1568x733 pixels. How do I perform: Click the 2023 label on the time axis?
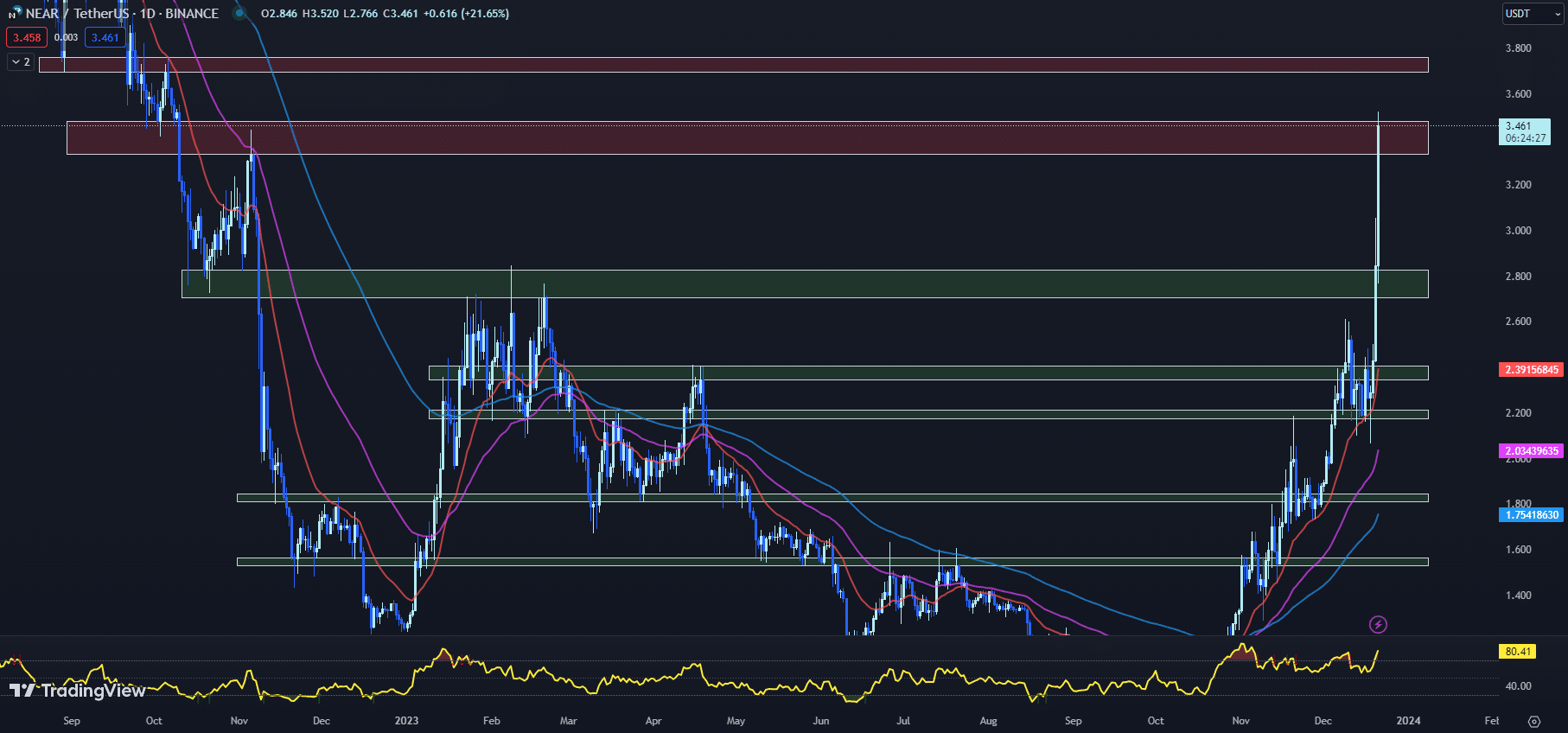click(x=406, y=721)
